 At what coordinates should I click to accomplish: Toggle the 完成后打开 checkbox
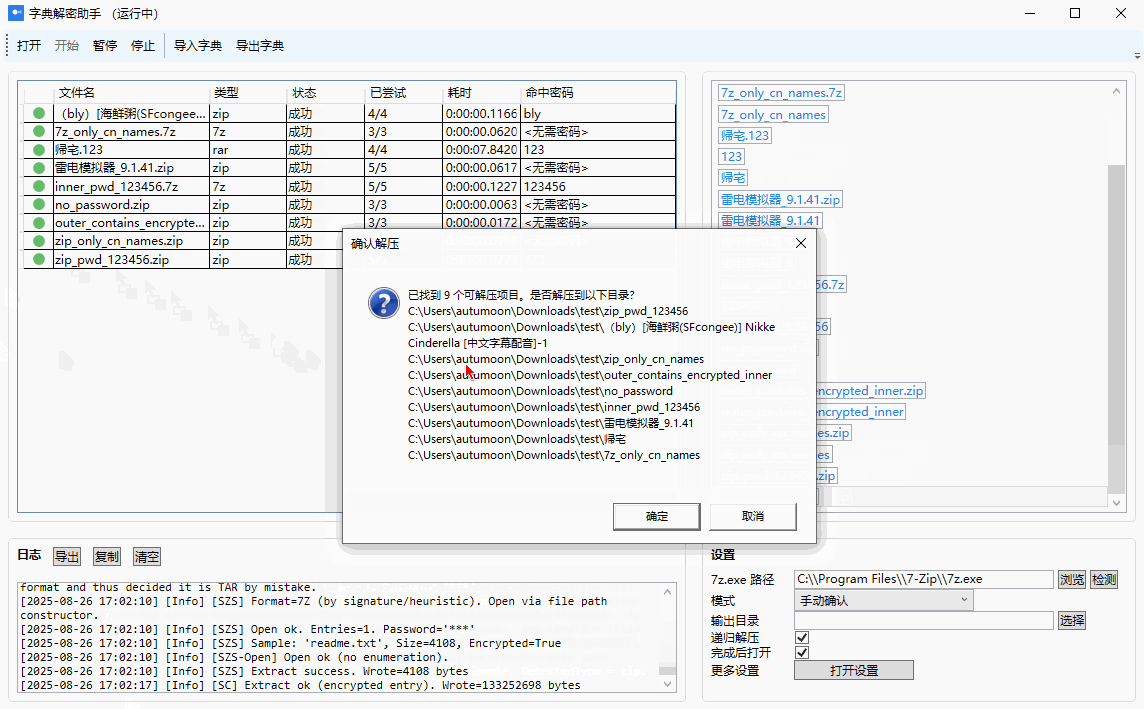click(x=802, y=653)
